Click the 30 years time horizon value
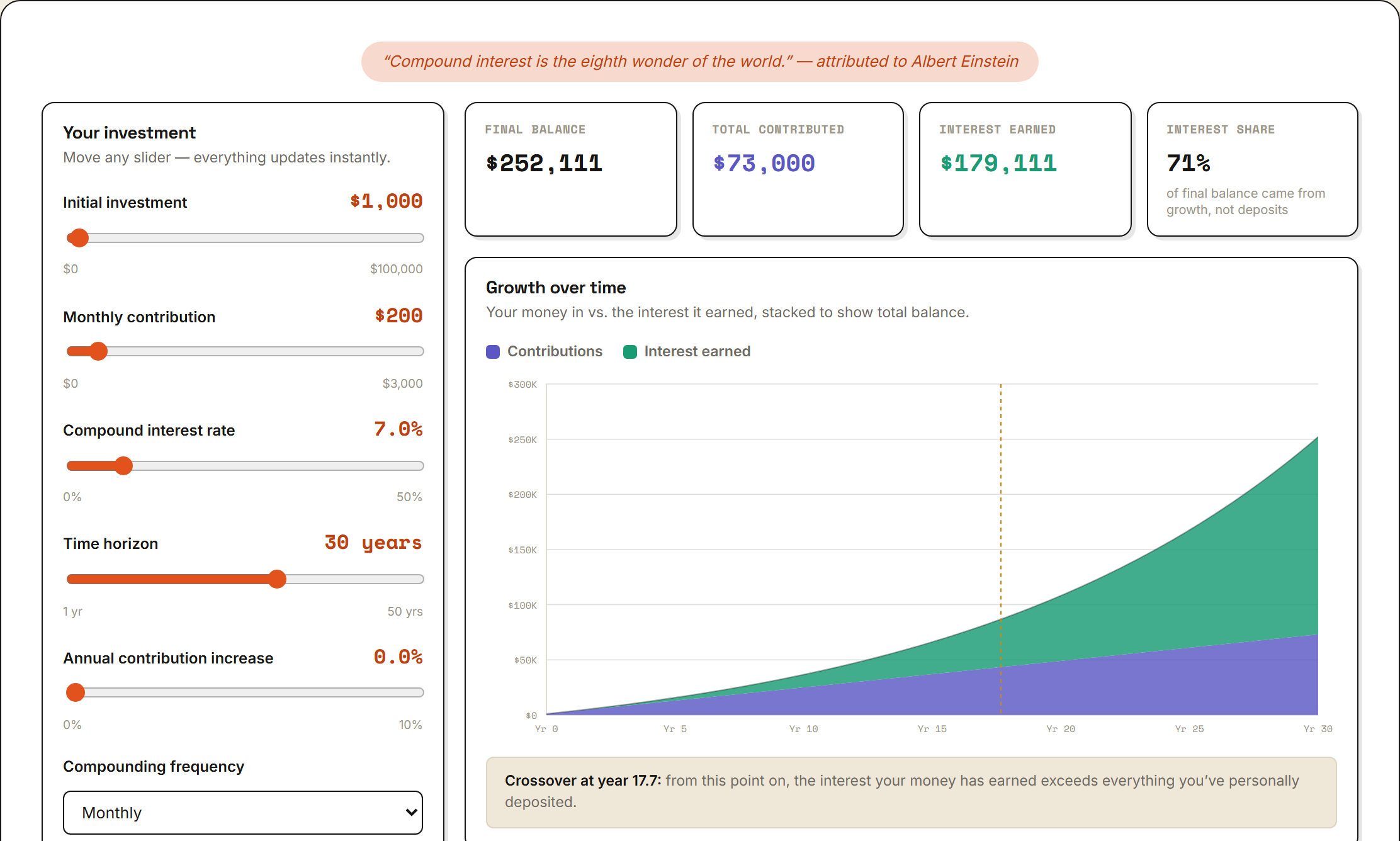The width and height of the screenshot is (1400, 841). point(373,543)
